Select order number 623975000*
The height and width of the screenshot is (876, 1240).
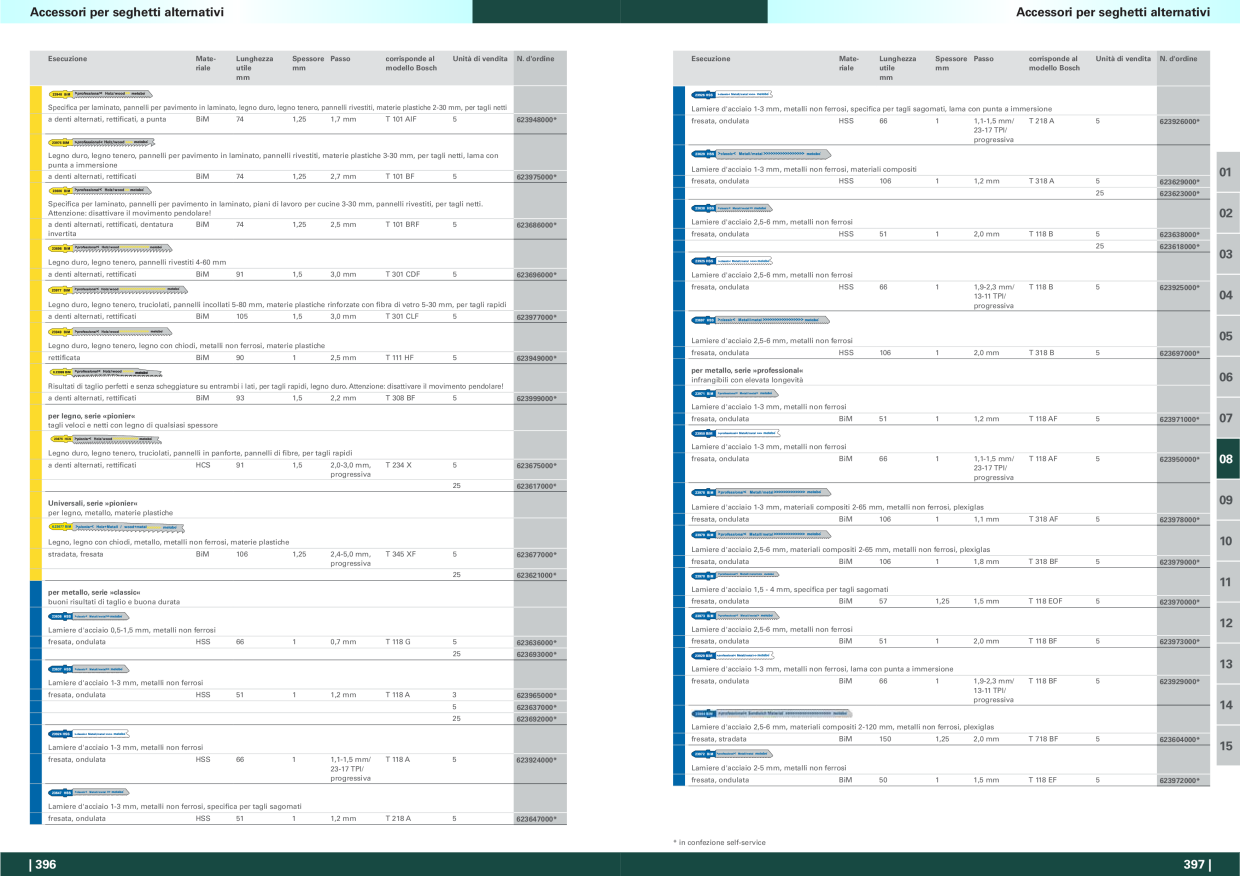point(536,176)
